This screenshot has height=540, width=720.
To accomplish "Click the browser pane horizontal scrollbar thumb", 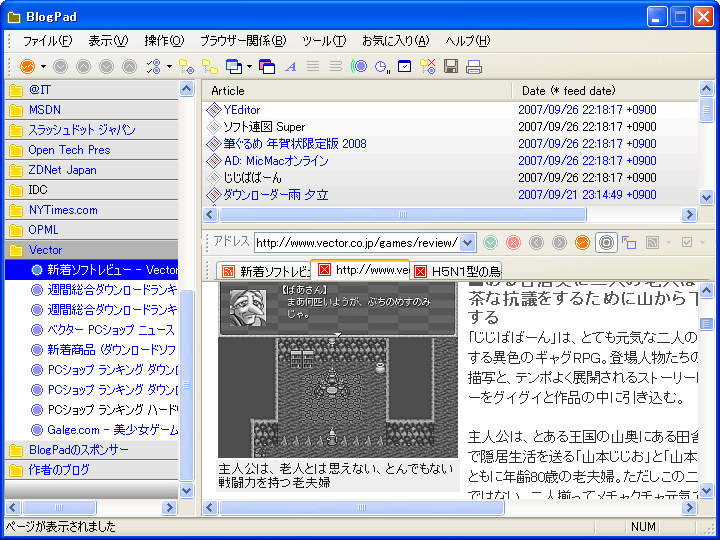I will 362,507.
